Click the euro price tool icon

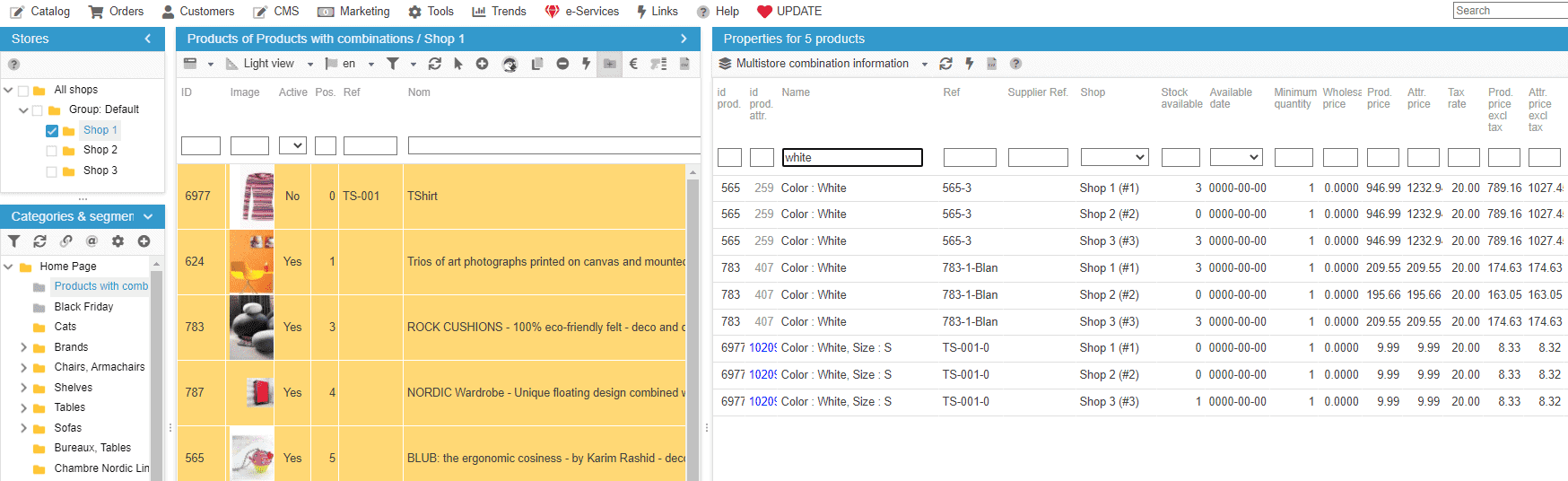click(x=633, y=64)
